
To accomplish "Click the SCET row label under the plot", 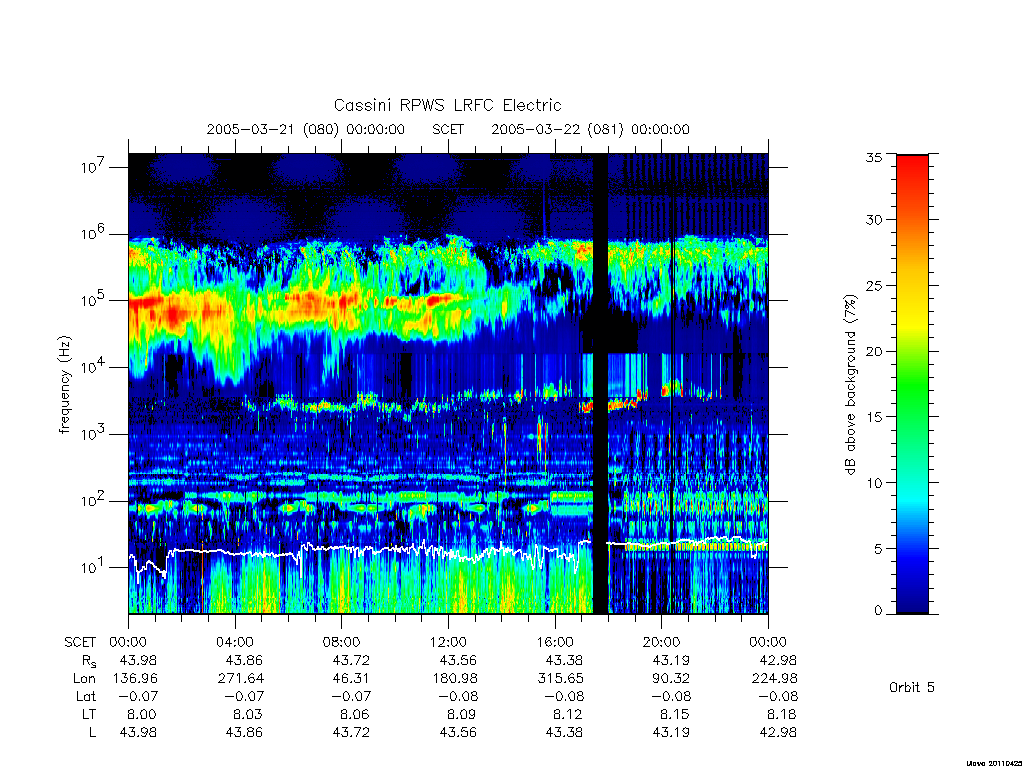I will pyautogui.click(x=80, y=642).
